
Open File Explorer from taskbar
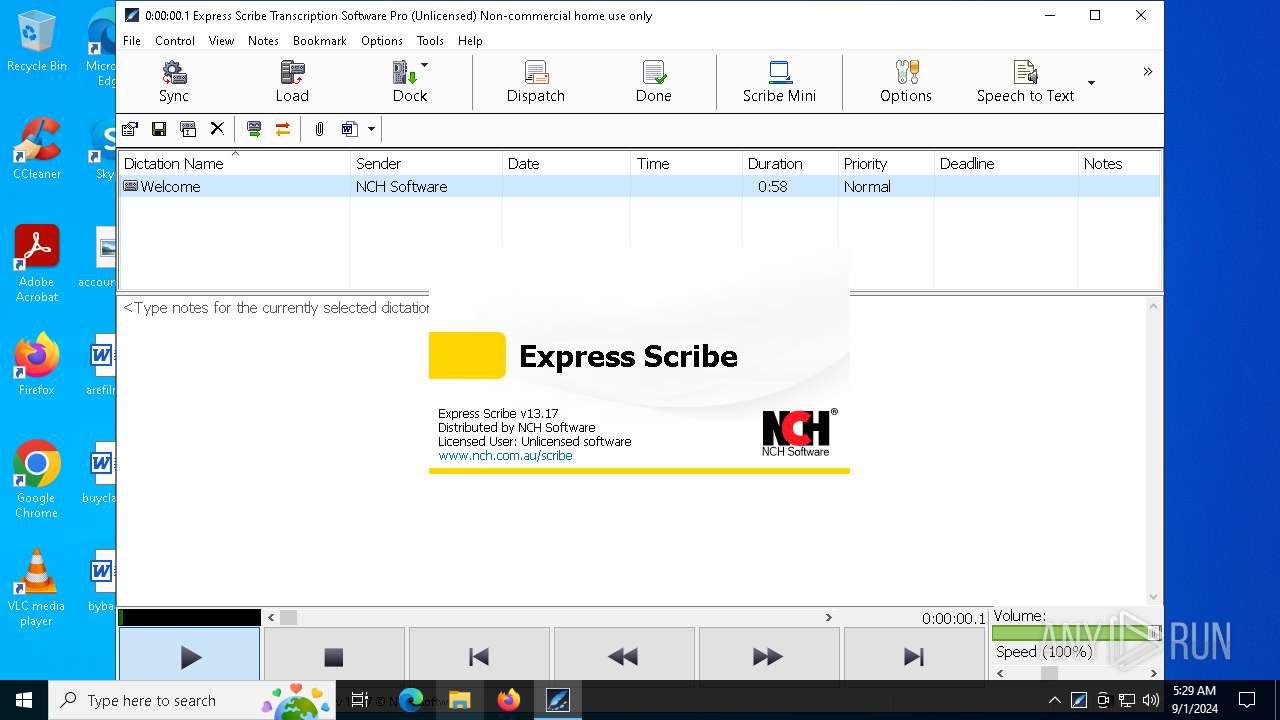460,700
